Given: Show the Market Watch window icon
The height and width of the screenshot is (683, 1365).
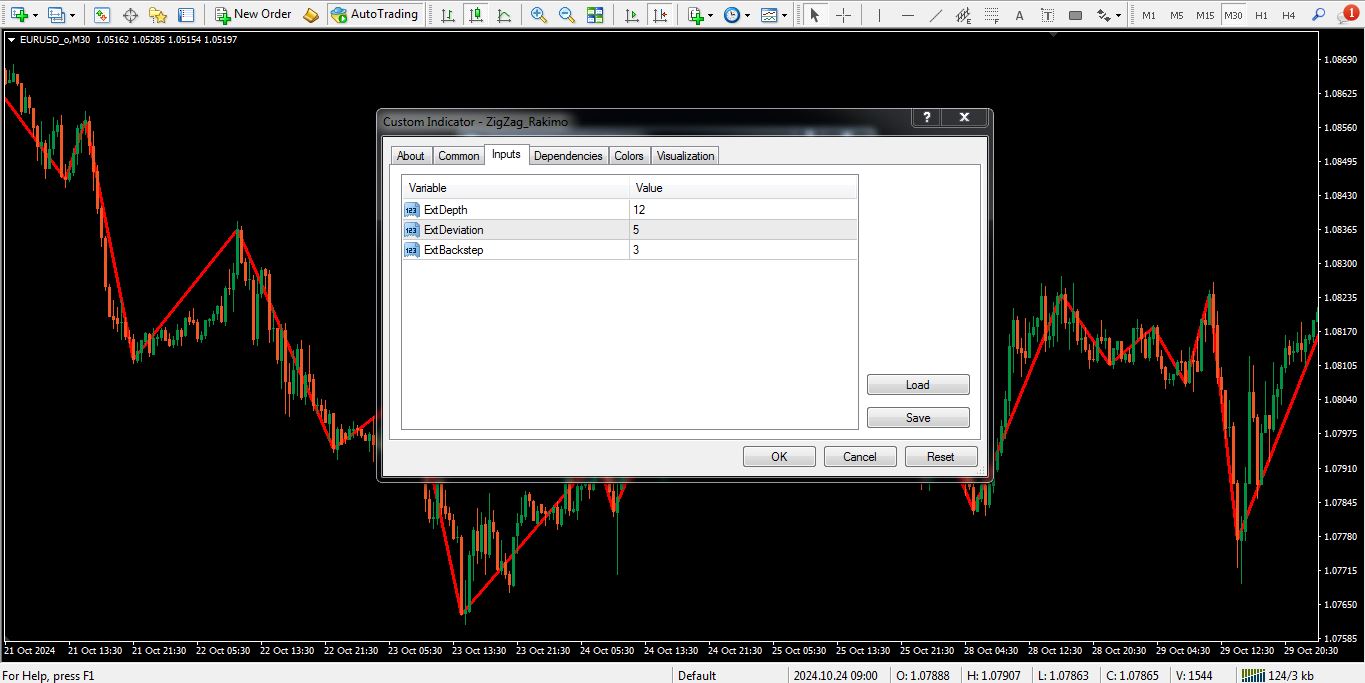Looking at the screenshot, I should click(102, 15).
